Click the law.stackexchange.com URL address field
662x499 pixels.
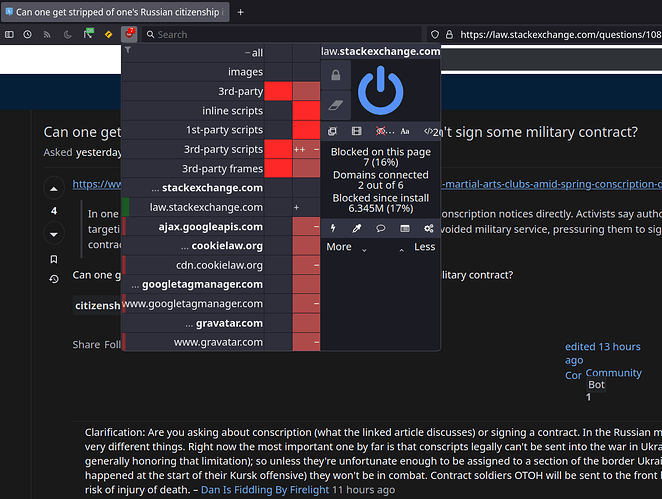561,35
